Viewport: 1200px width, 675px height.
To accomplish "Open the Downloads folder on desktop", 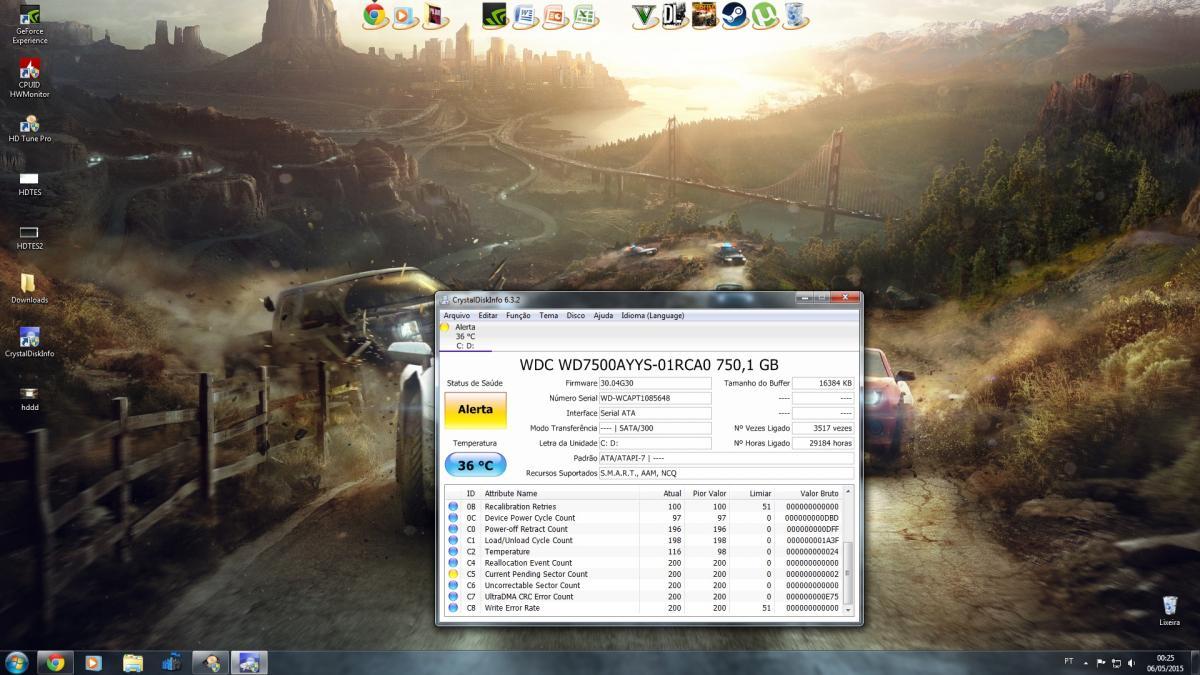I will (x=30, y=288).
